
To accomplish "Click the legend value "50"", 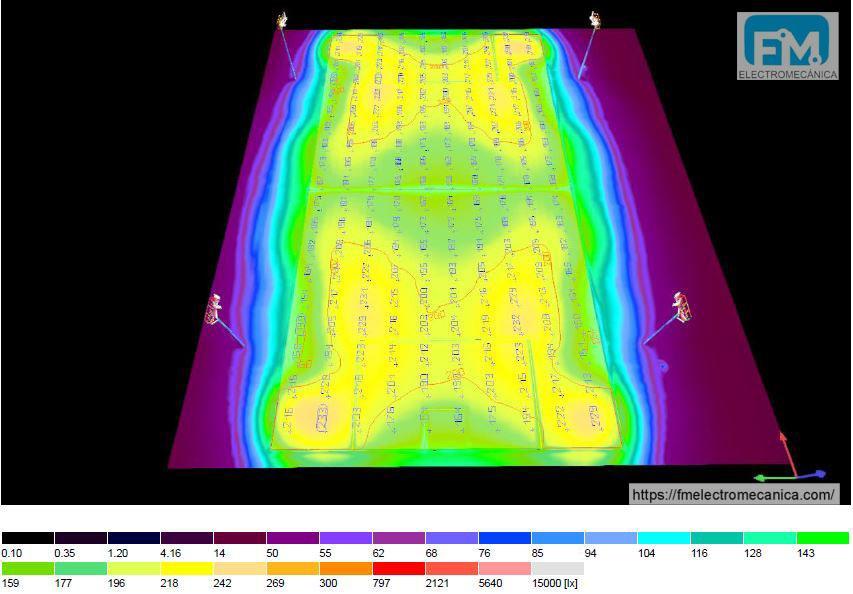I will (273, 553).
